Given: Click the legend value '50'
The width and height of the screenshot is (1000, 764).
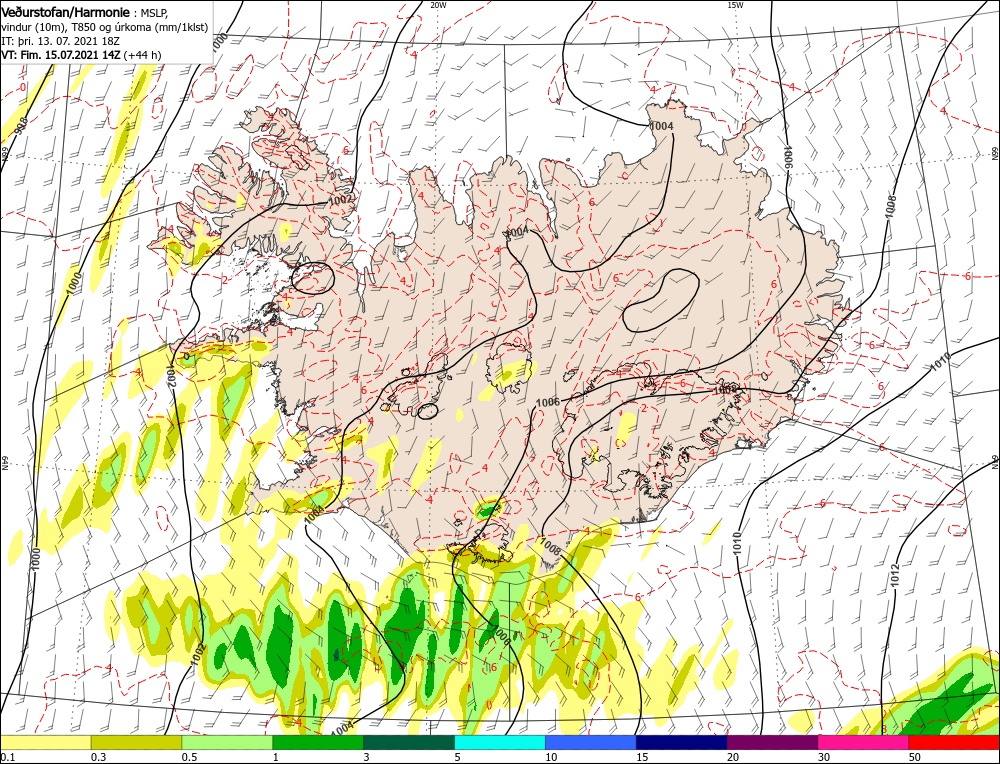Looking at the screenshot, I should (915, 756).
